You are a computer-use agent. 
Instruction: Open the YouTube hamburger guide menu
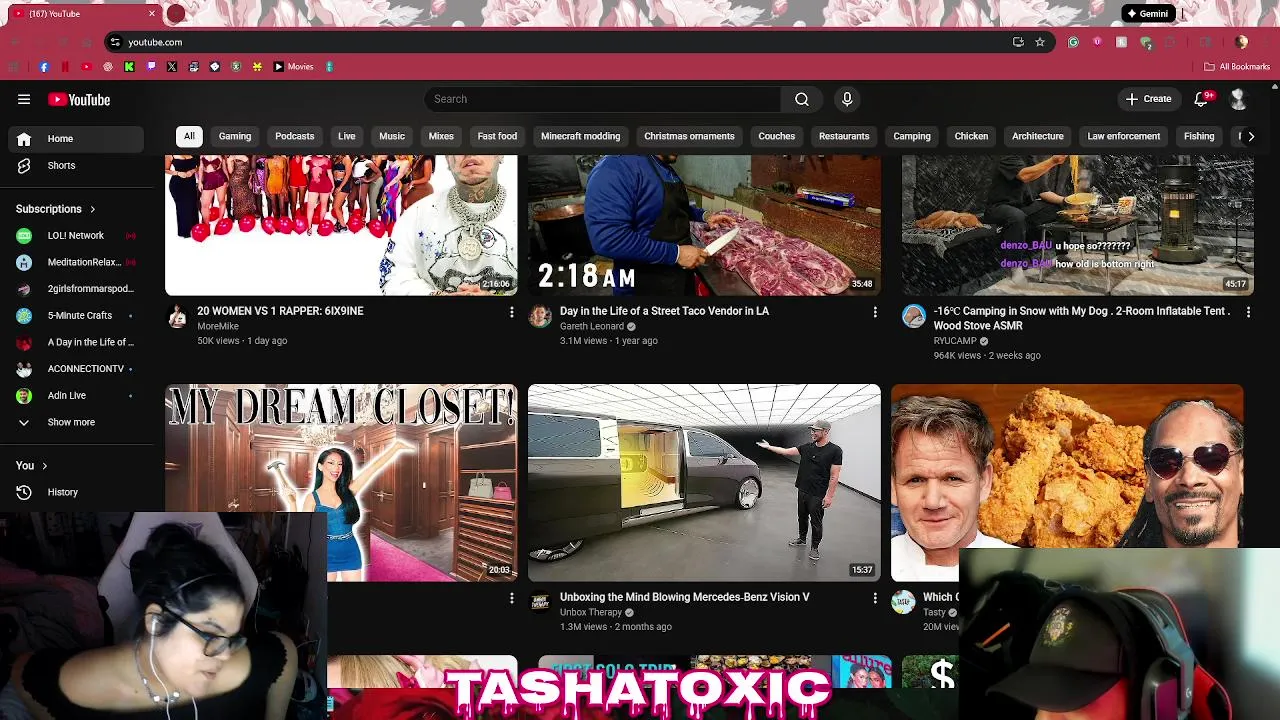click(x=24, y=99)
